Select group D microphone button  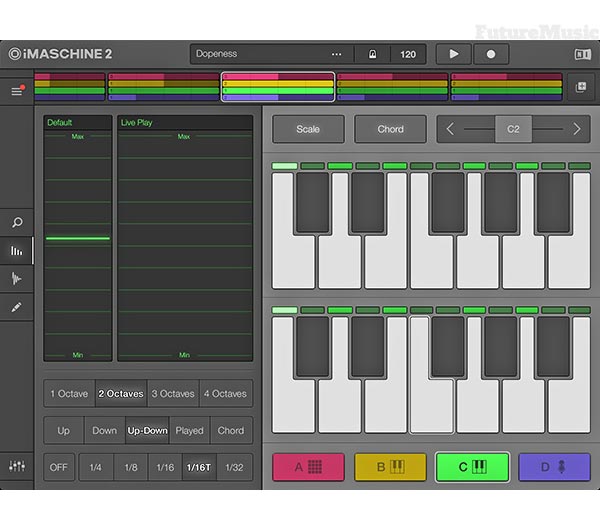[x=554, y=467]
